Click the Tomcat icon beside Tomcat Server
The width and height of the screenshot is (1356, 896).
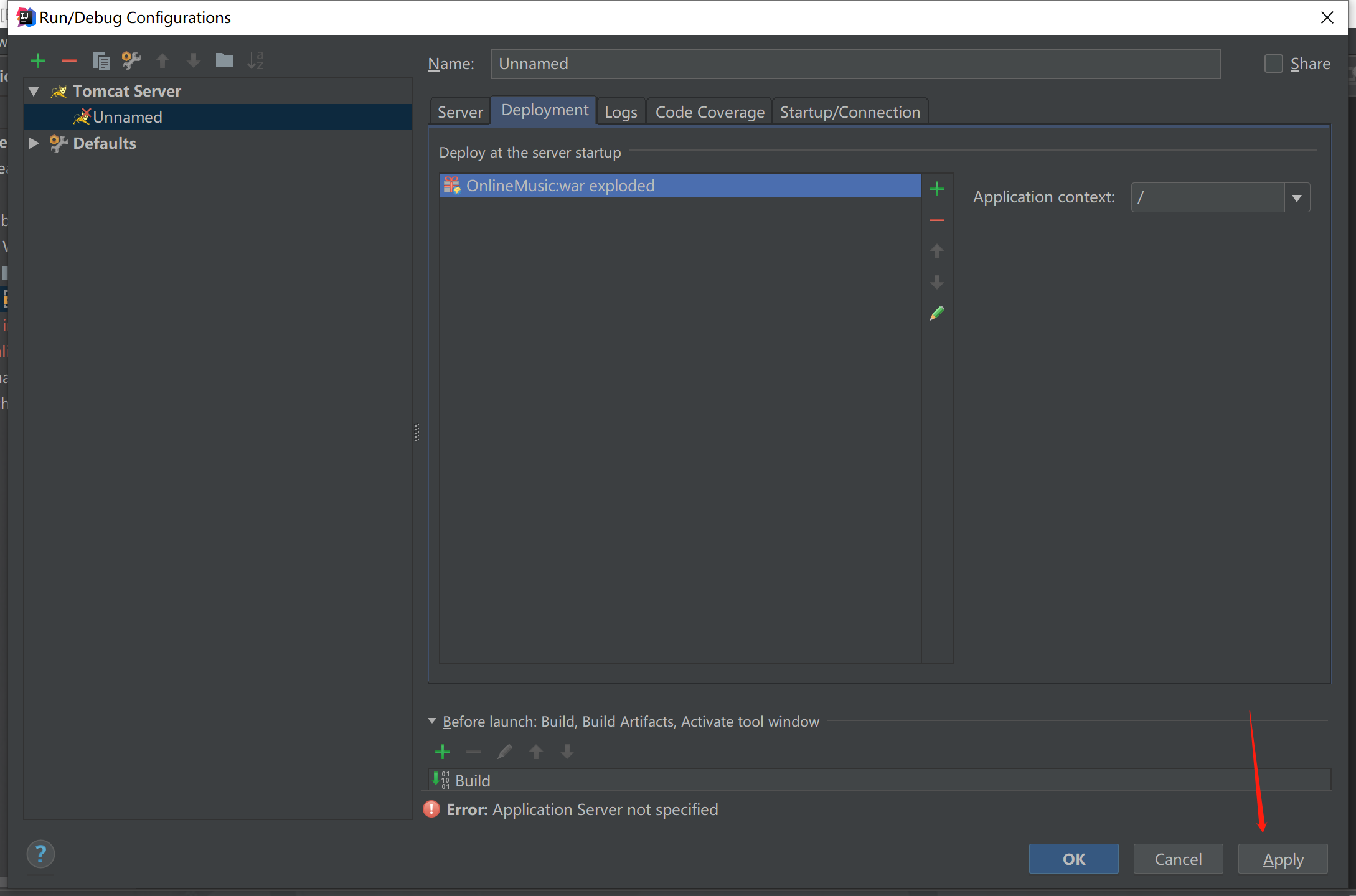pos(59,92)
